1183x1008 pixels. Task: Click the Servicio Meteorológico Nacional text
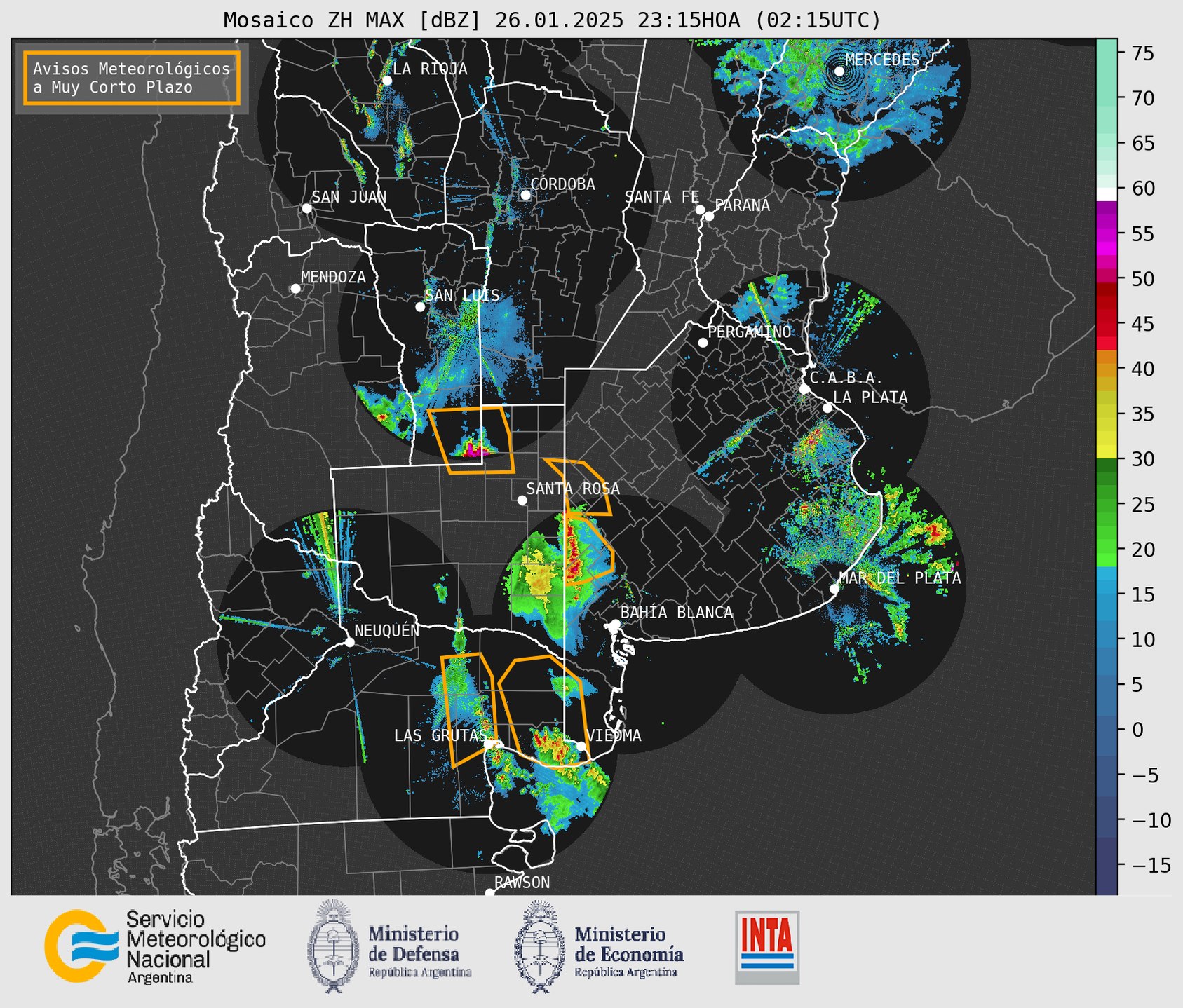point(196,939)
